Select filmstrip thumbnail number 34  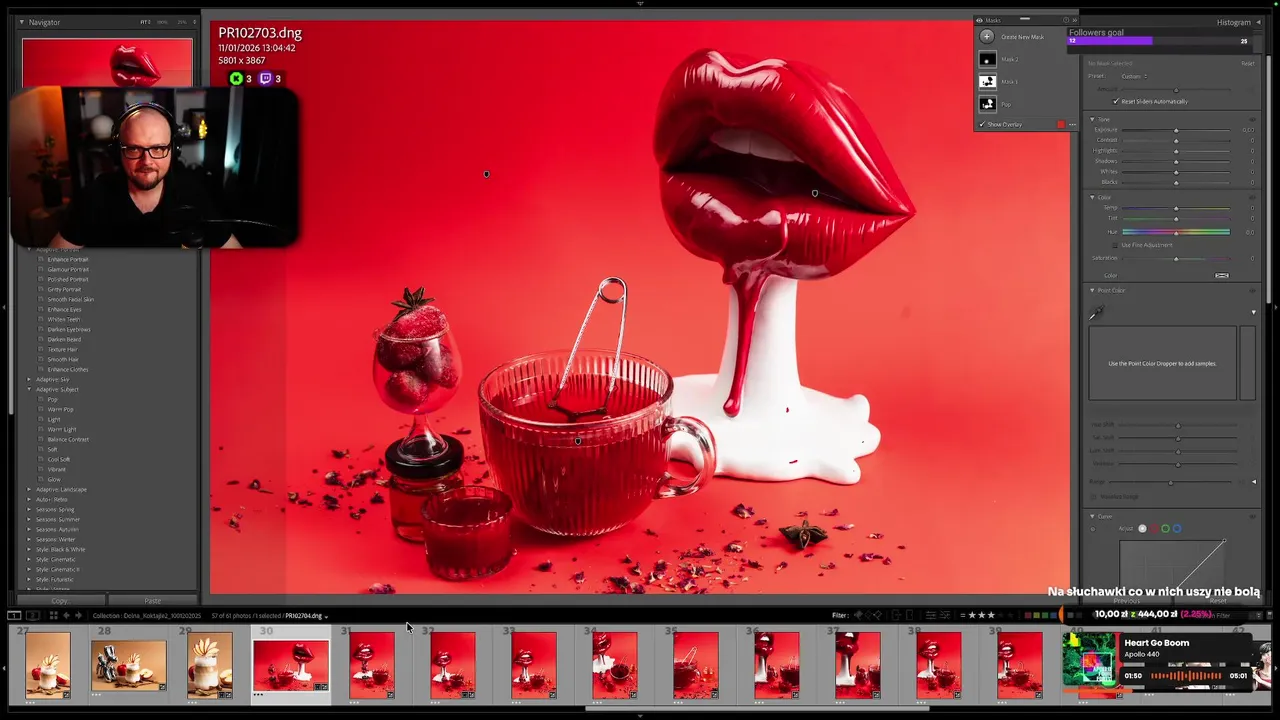(x=614, y=666)
